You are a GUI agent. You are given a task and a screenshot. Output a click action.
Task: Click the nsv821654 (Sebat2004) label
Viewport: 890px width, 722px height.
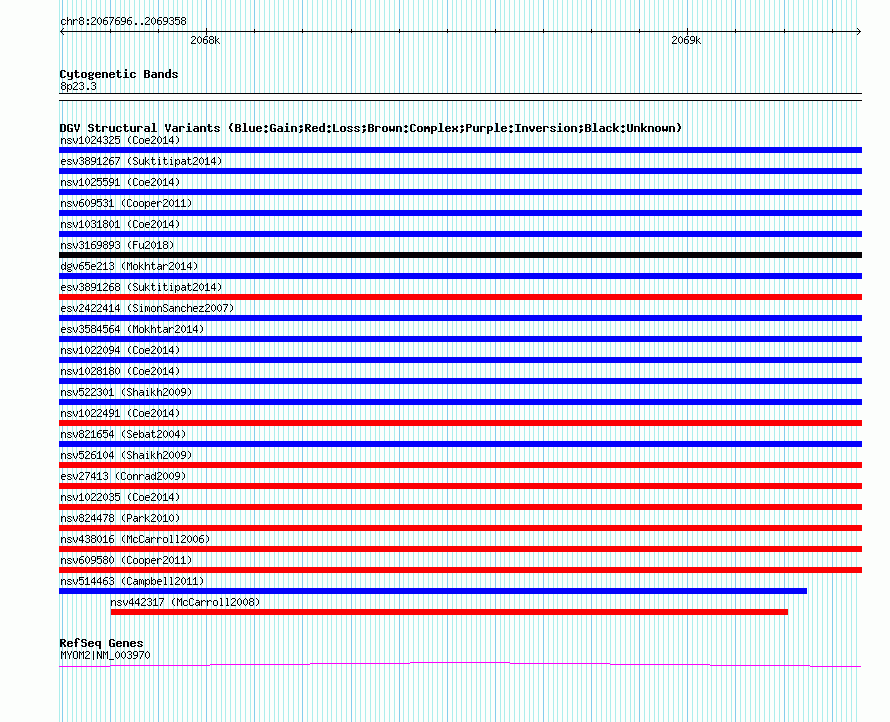[x=123, y=434]
